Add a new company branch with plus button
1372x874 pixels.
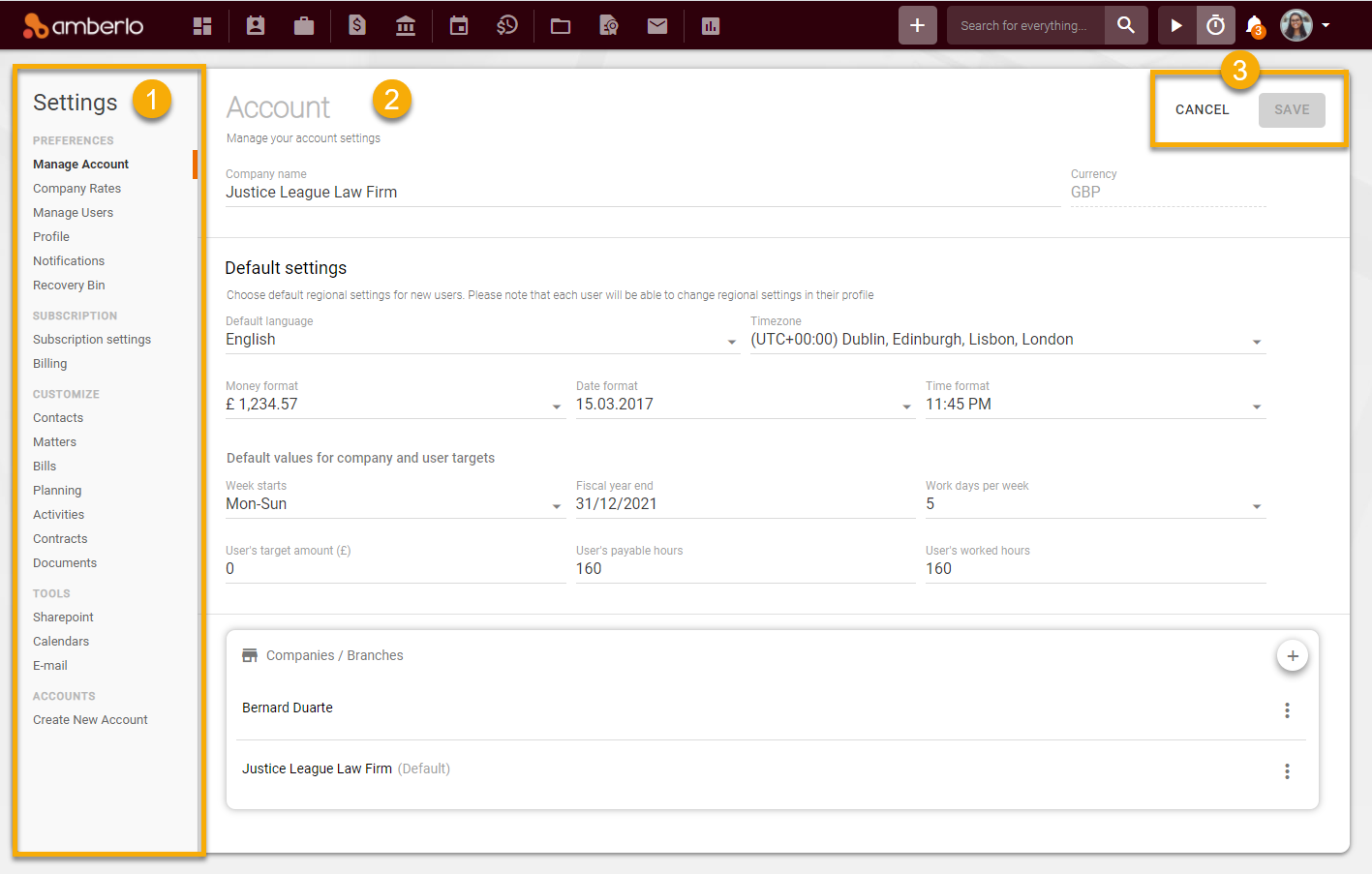click(1293, 655)
